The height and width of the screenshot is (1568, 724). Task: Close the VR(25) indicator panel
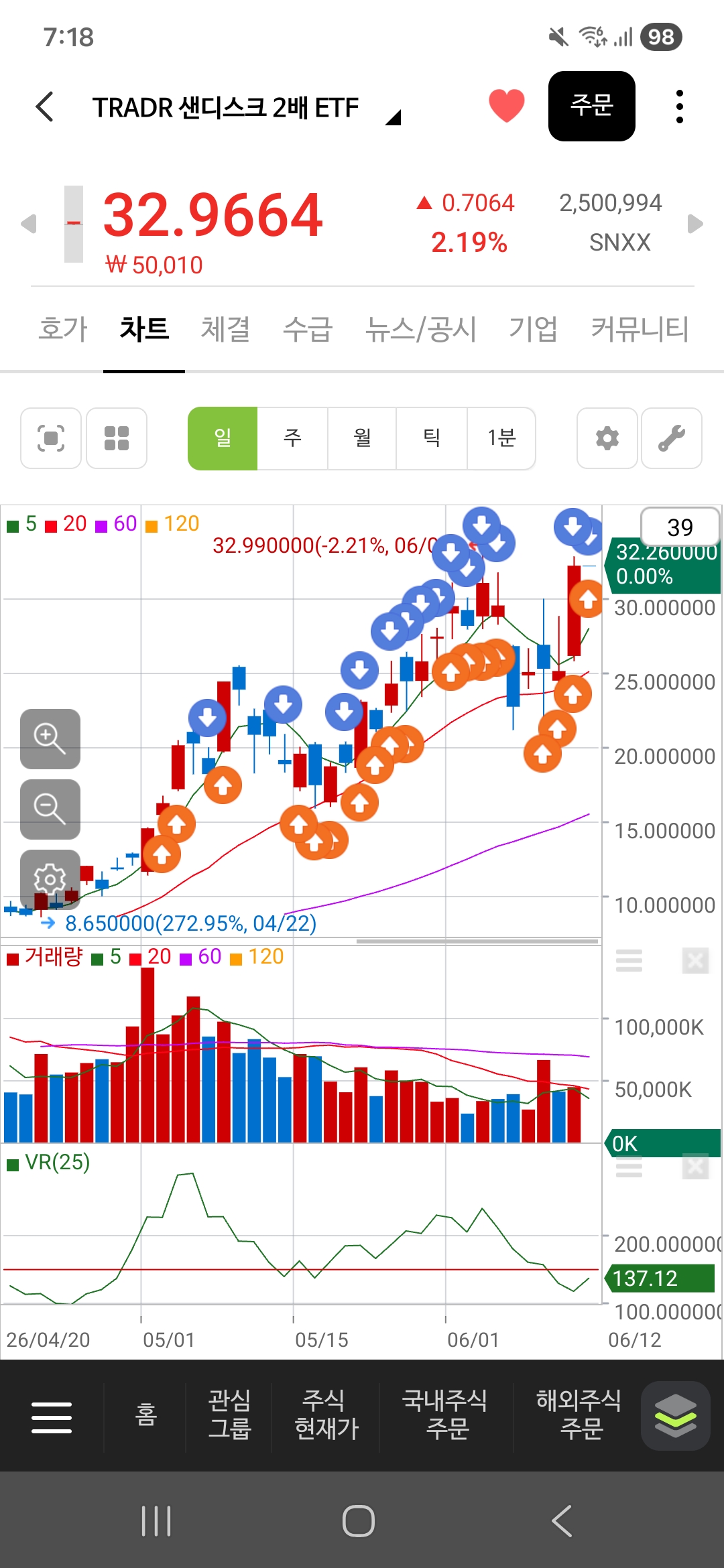coord(695,1167)
